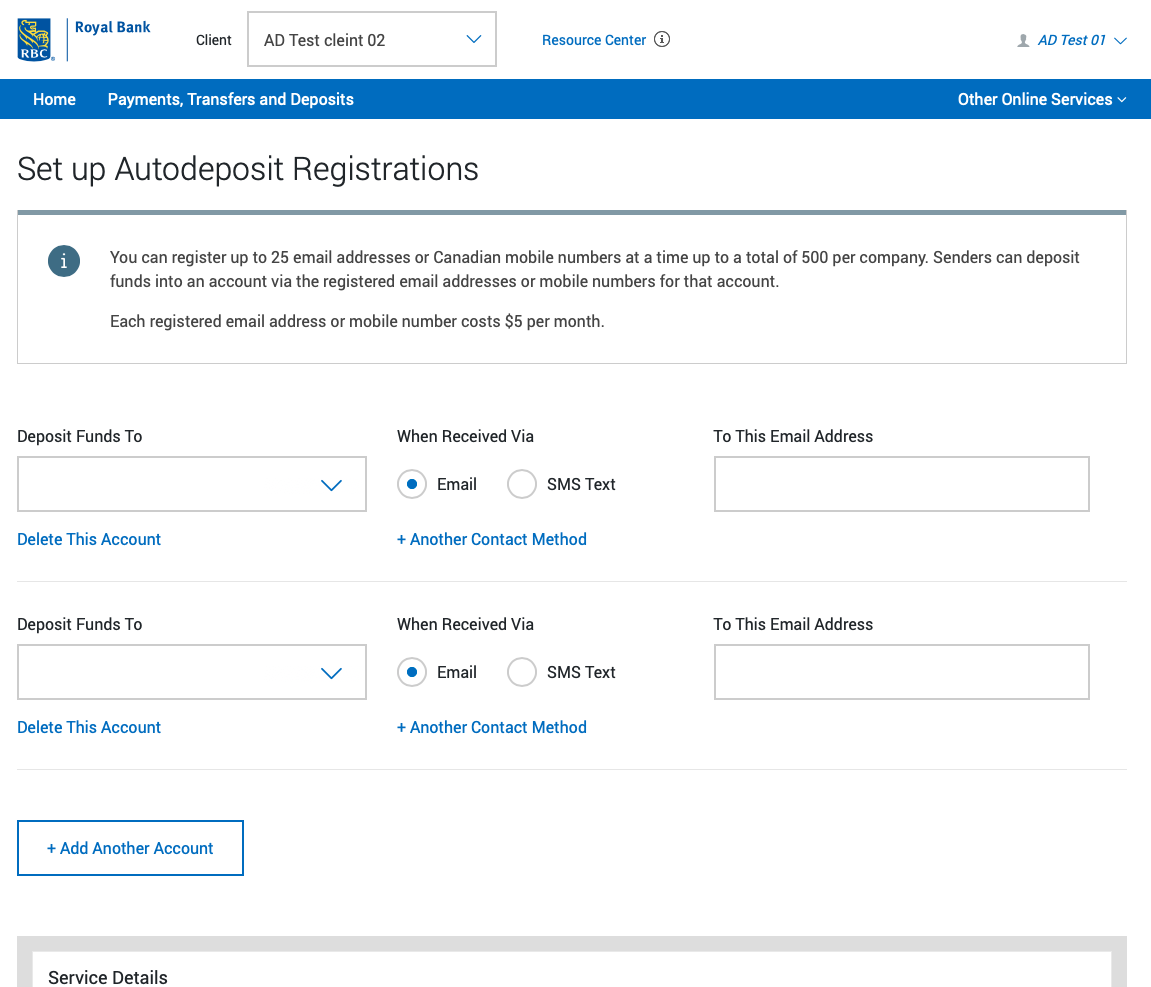
Task: Select Email radio in first account row
Action: point(412,484)
